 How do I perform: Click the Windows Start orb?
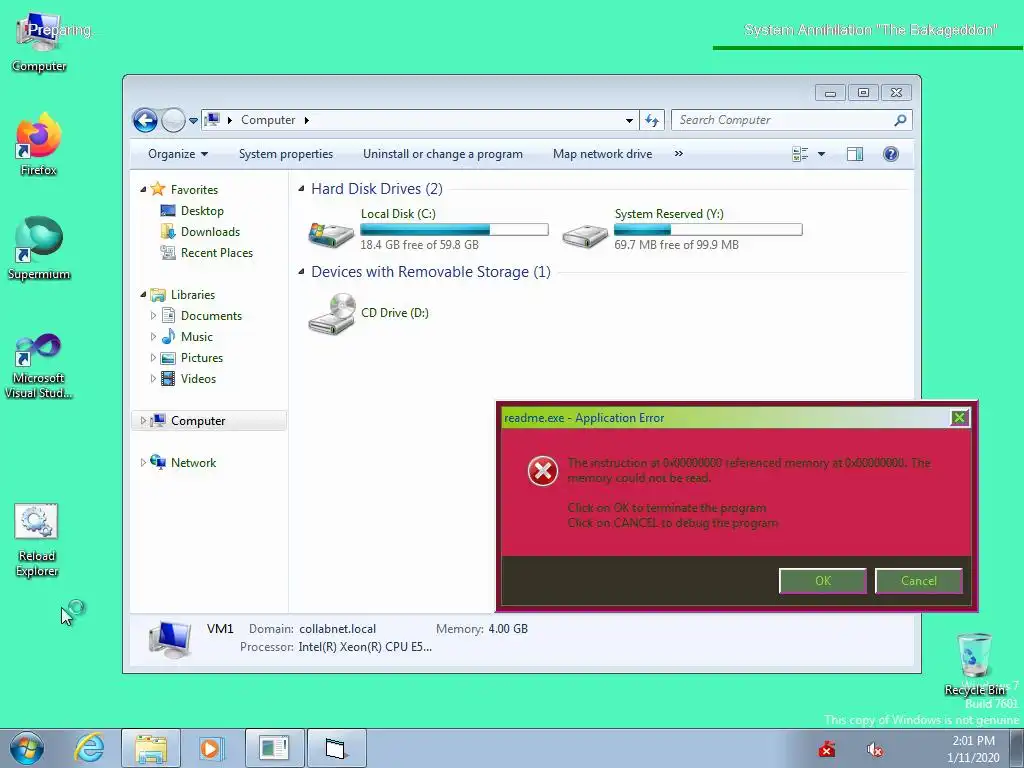[27, 748]
